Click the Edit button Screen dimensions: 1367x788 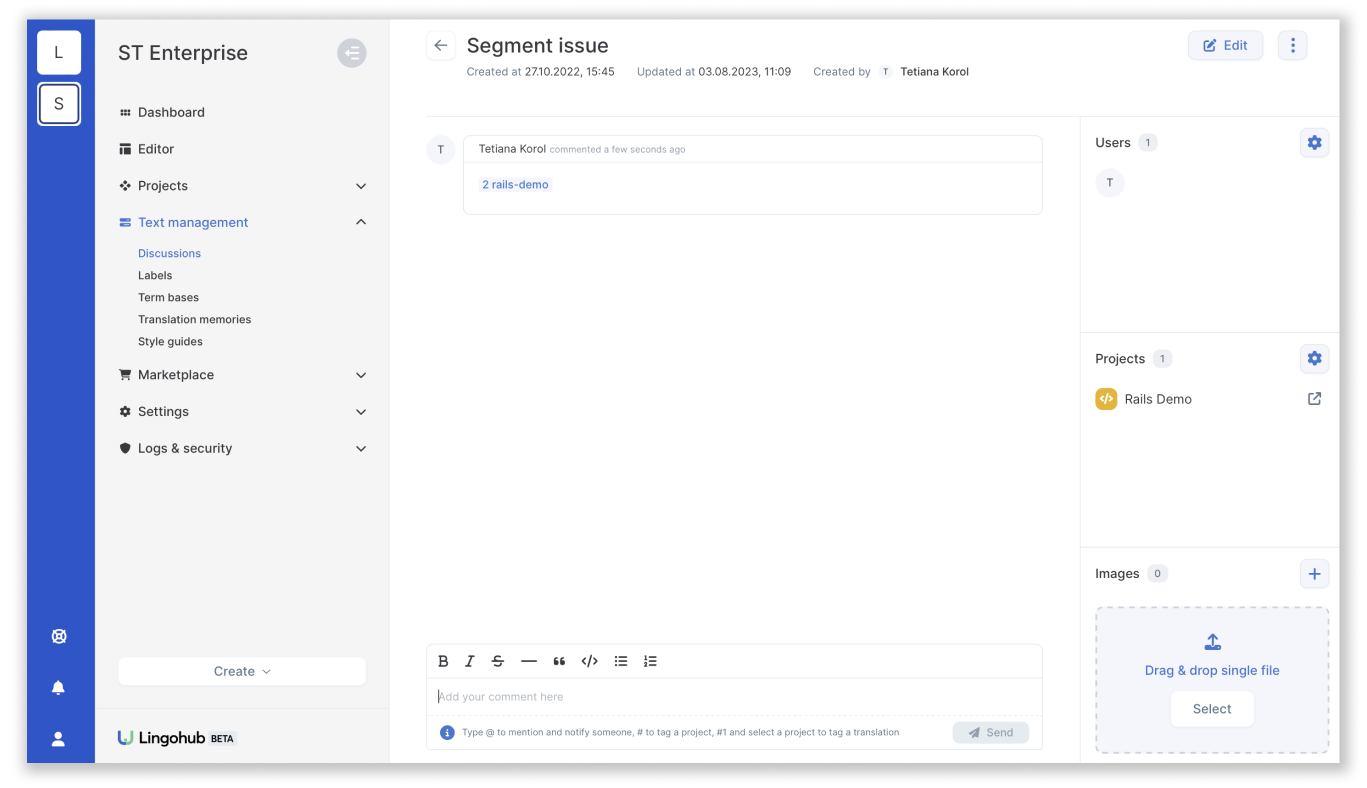tap(1225, 46)
